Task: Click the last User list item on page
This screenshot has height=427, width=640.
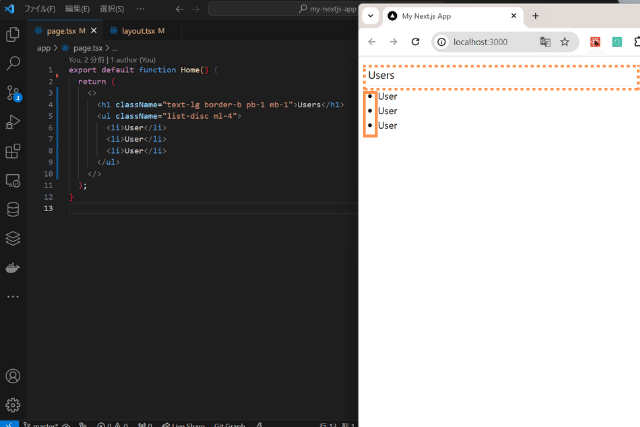Action: pos(387,126)
